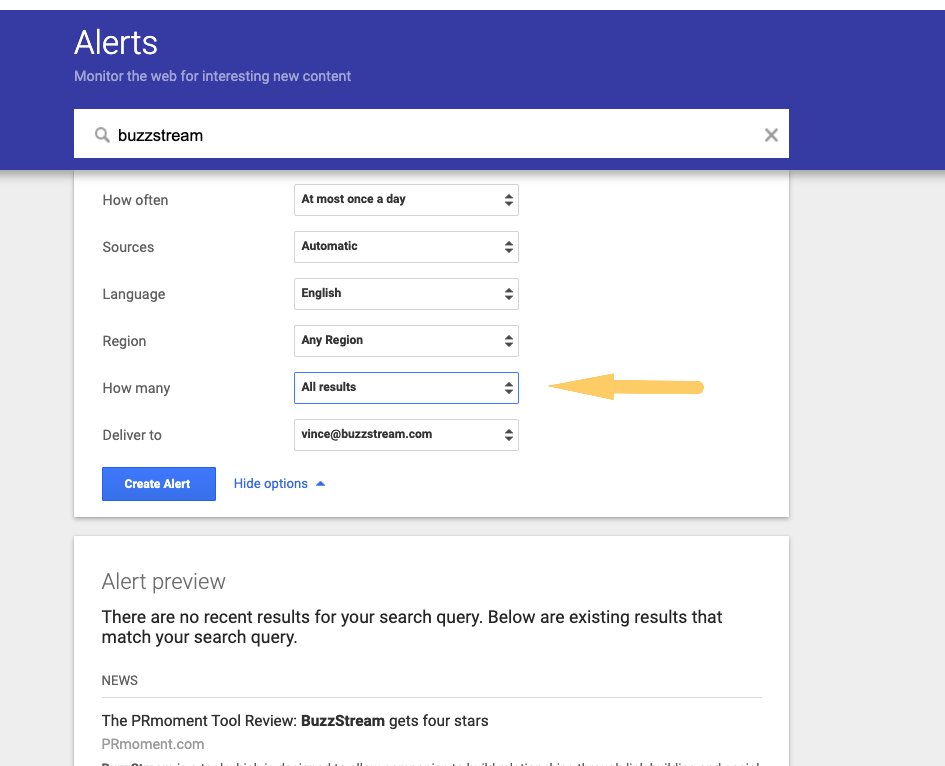Click the up arrow beside Hide options
This screenshot has width=945, height=766.
pyautogui.click(x=320, y=483)
